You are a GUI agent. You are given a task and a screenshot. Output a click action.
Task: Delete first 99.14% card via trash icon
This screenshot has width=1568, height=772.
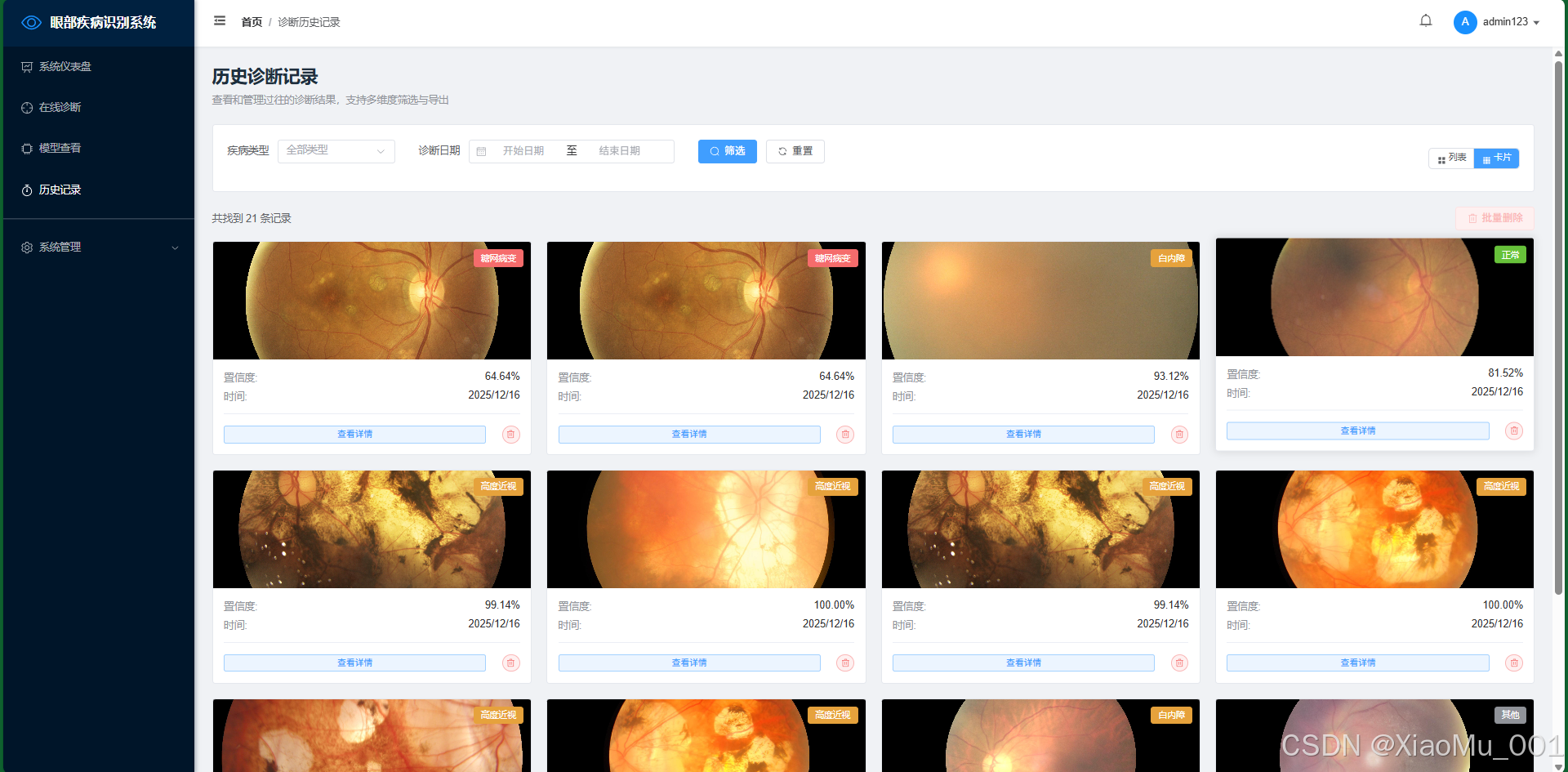tap(511, 663)
